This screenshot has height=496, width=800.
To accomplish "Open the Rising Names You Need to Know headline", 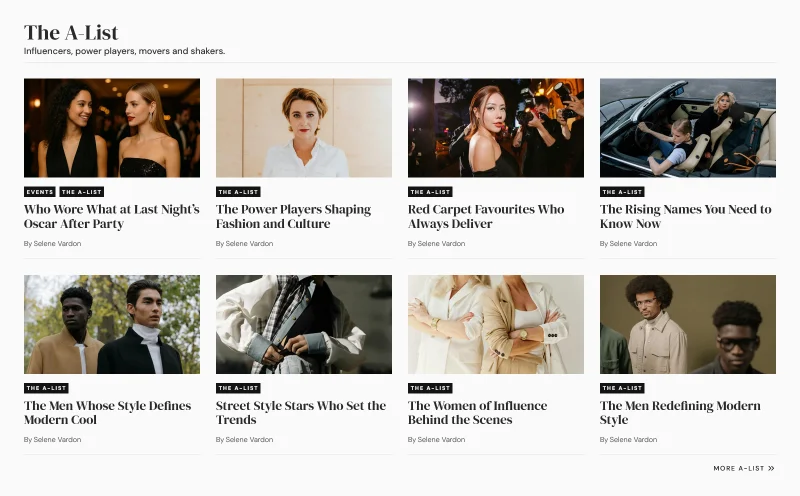I will click(x=686, y=216).
